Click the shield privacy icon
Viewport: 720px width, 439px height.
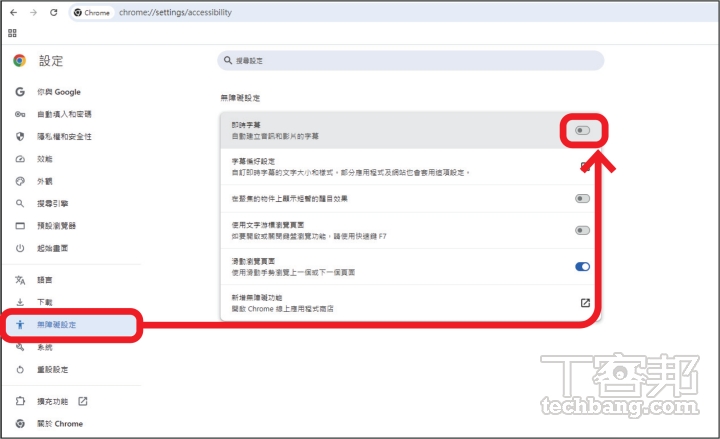pos(20,136)
